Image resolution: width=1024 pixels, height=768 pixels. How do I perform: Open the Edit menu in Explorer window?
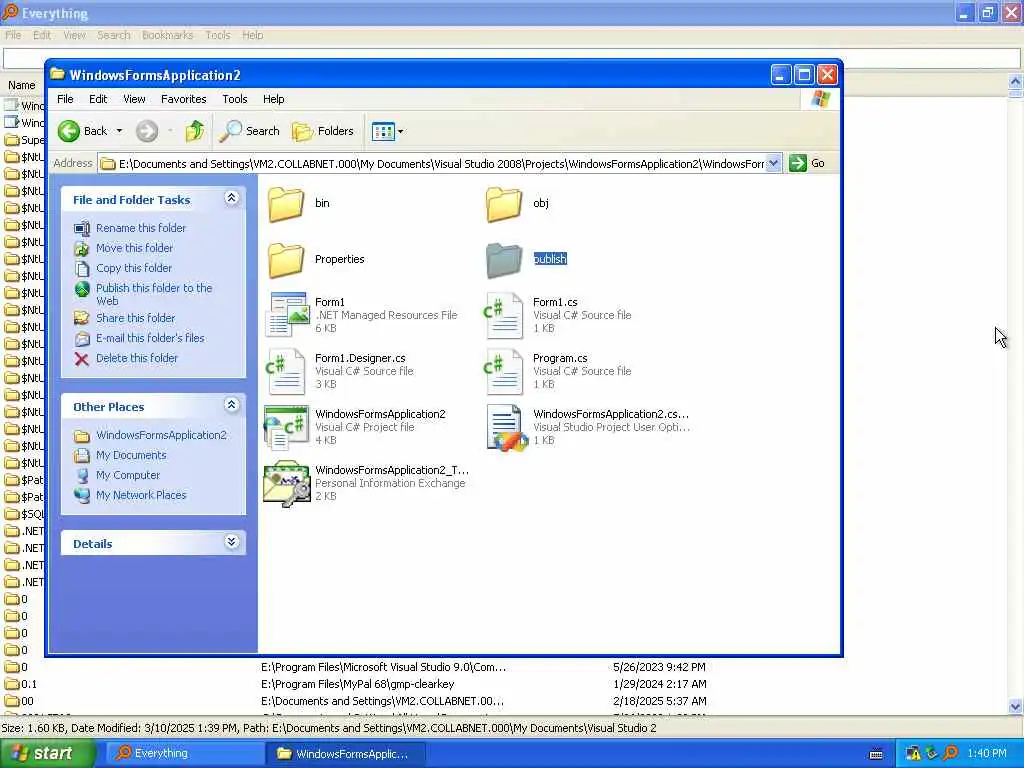click(x=98, y=99)
